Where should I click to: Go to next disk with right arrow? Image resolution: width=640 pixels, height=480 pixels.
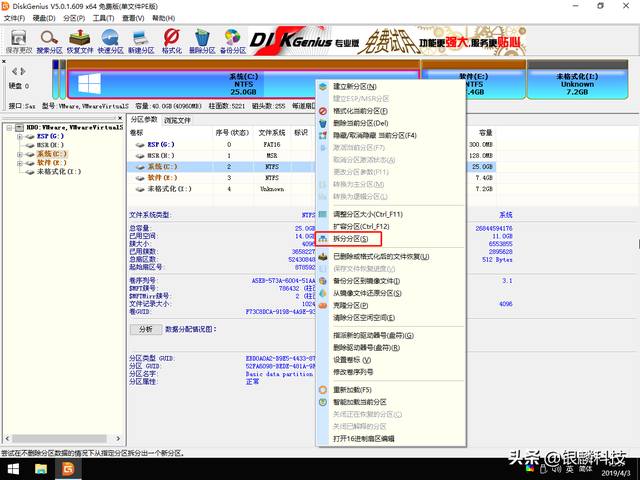(23, 71)
